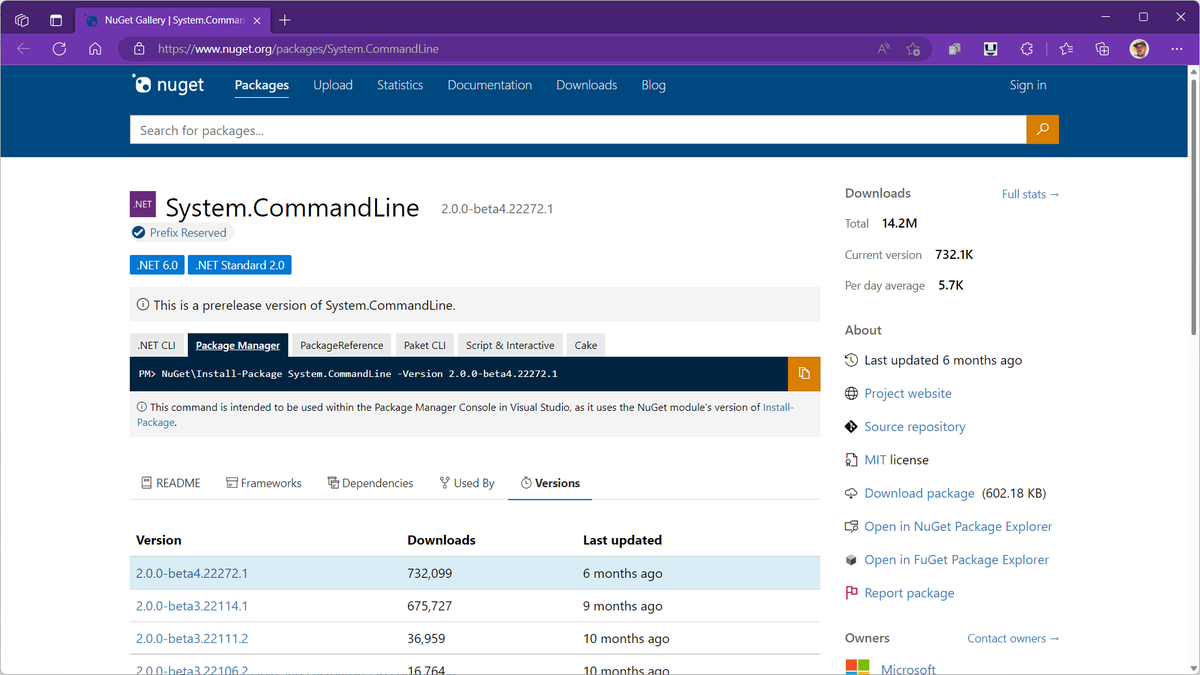This screenshot has height=675, width=1200.
Task: Click Open in FuGet Package Explorer
Action: pos(957,560)
